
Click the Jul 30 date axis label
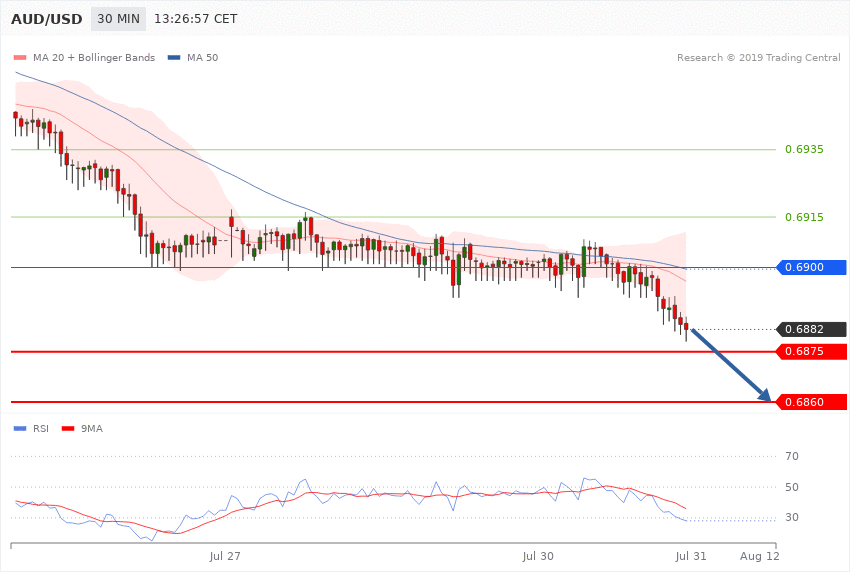tap(538, 556)
